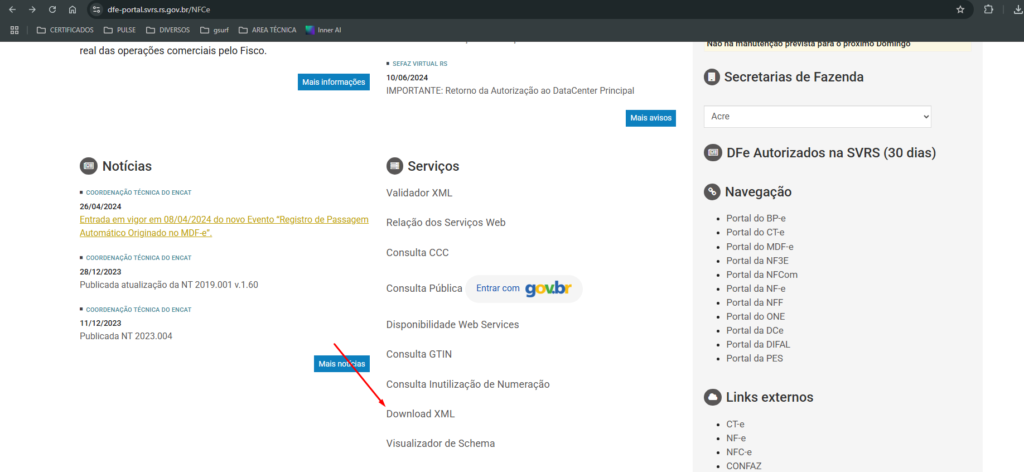This screenshot has width=1024, height=472.
Task: Click the browser back arrow
Action: 13,9
